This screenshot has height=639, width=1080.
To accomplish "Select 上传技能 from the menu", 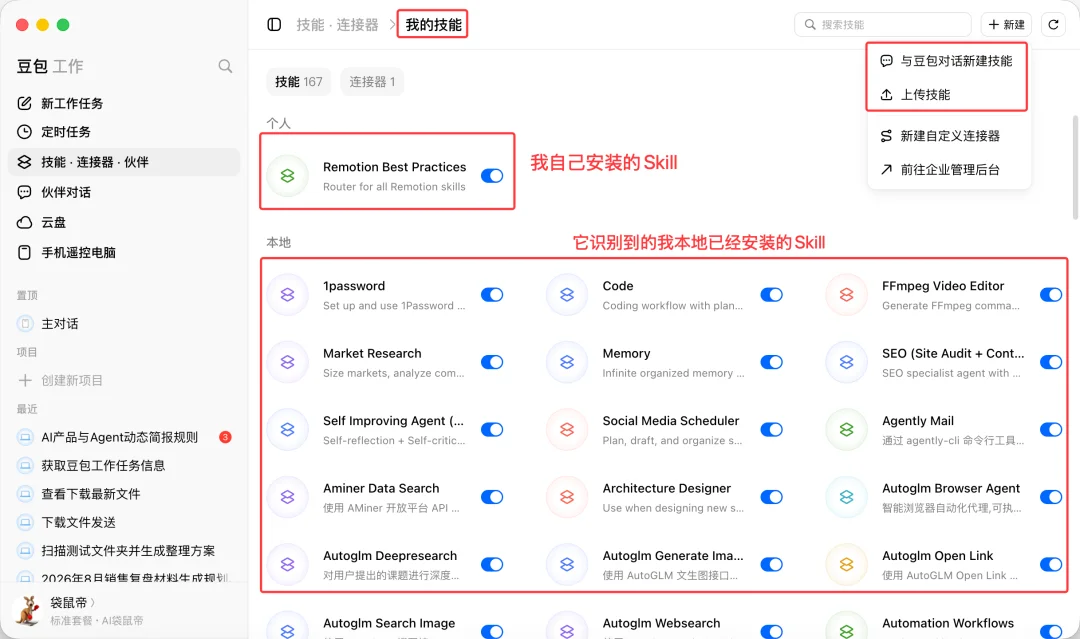I will [947, 94].
